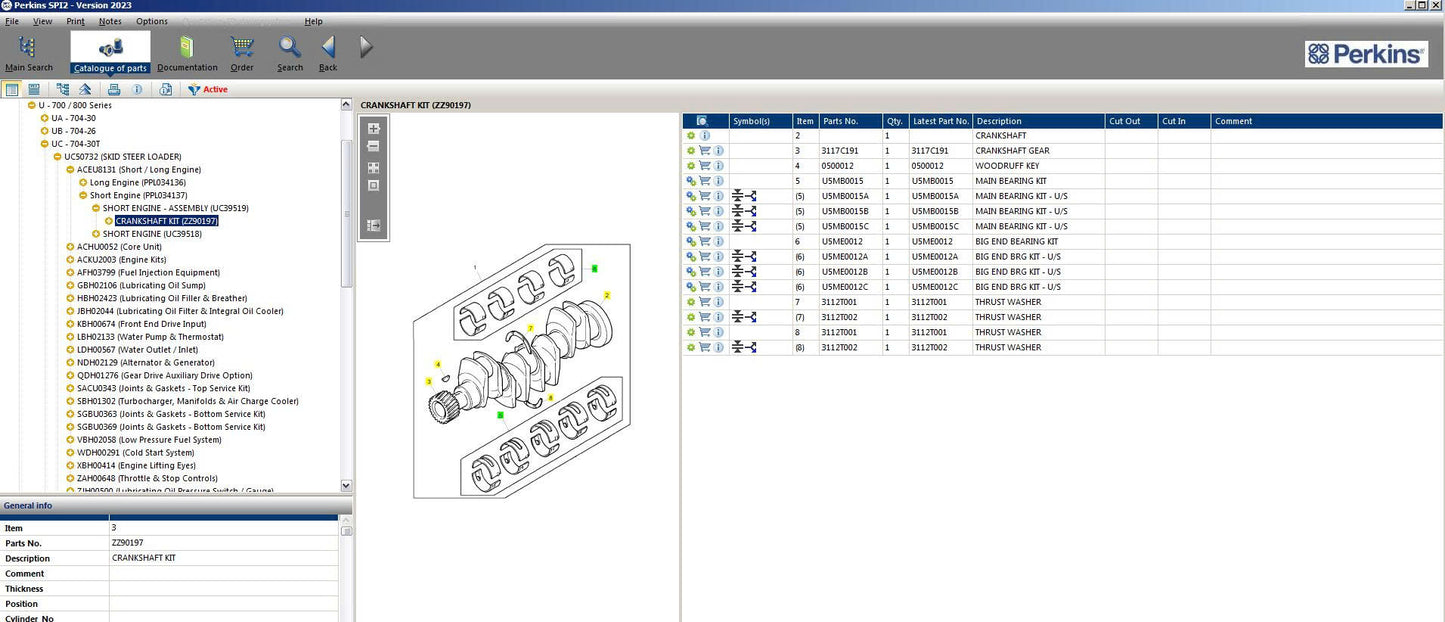Go back using the Back button
This screenshot has width=1445, height=622.
click(x=328, y=50)
